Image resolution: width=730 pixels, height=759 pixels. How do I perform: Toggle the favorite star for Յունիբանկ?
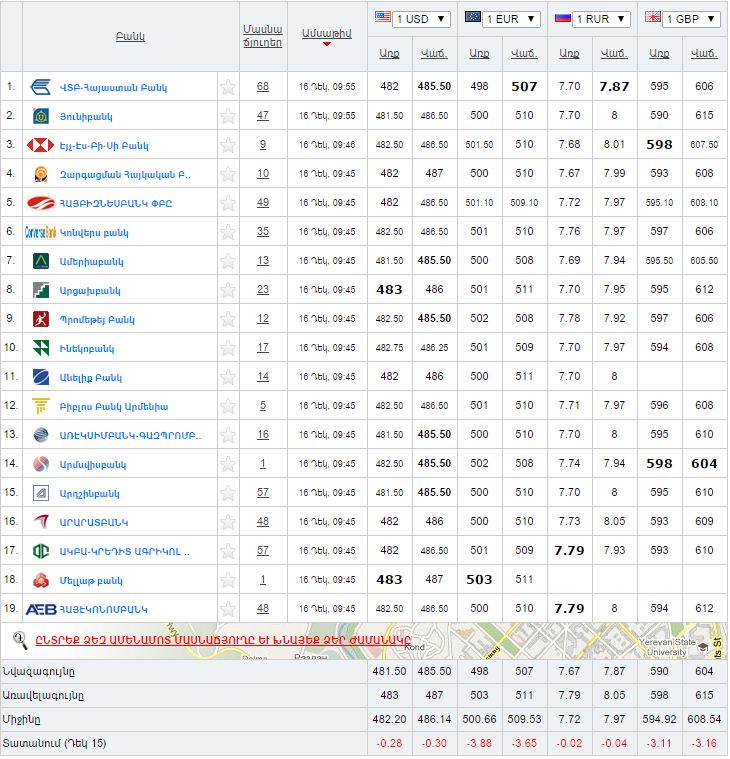[228, 116]
